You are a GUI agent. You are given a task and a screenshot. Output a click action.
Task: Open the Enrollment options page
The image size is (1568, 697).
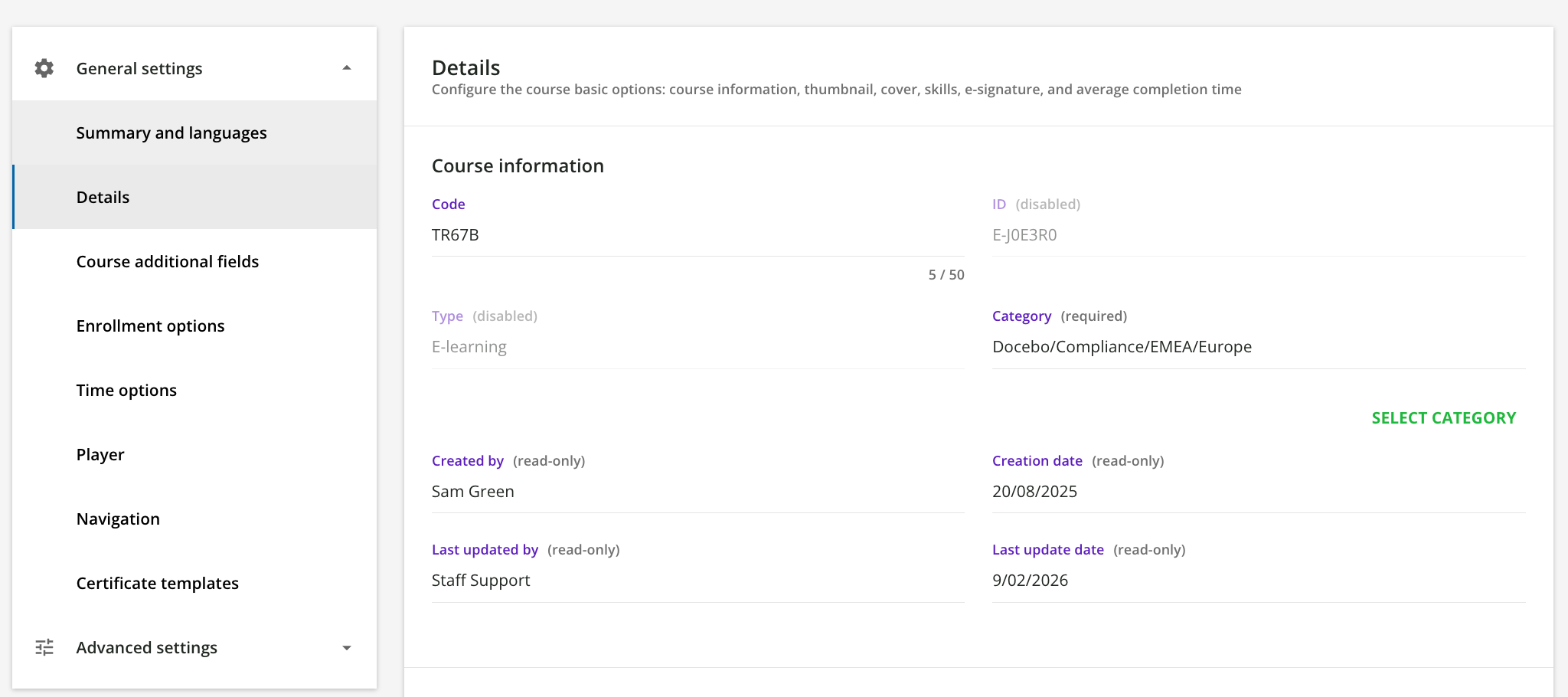click(x=150, y=325)
